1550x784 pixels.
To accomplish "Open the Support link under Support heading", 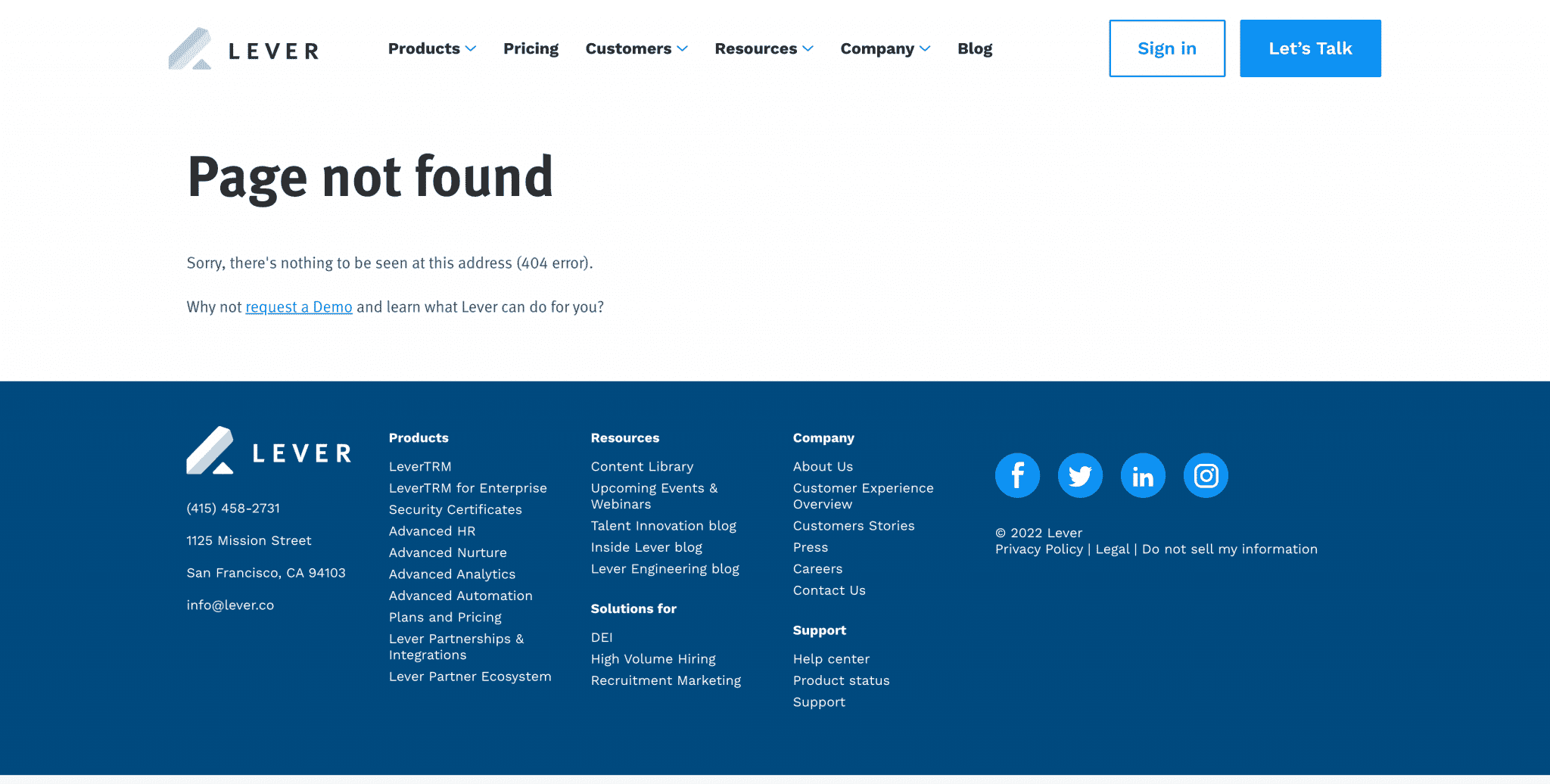I will tap(819, 702).
